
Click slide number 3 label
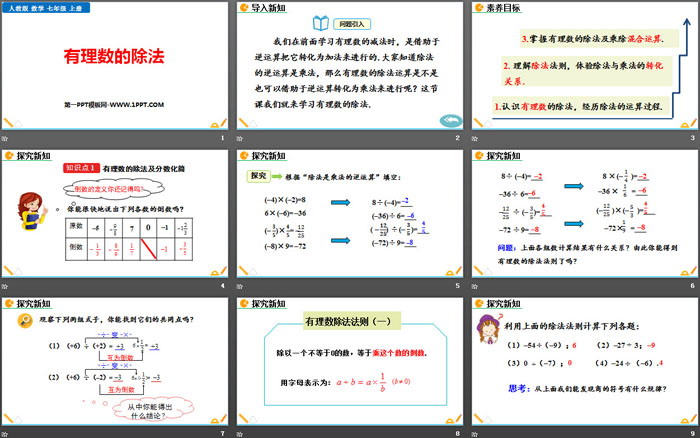pos(692,138)
